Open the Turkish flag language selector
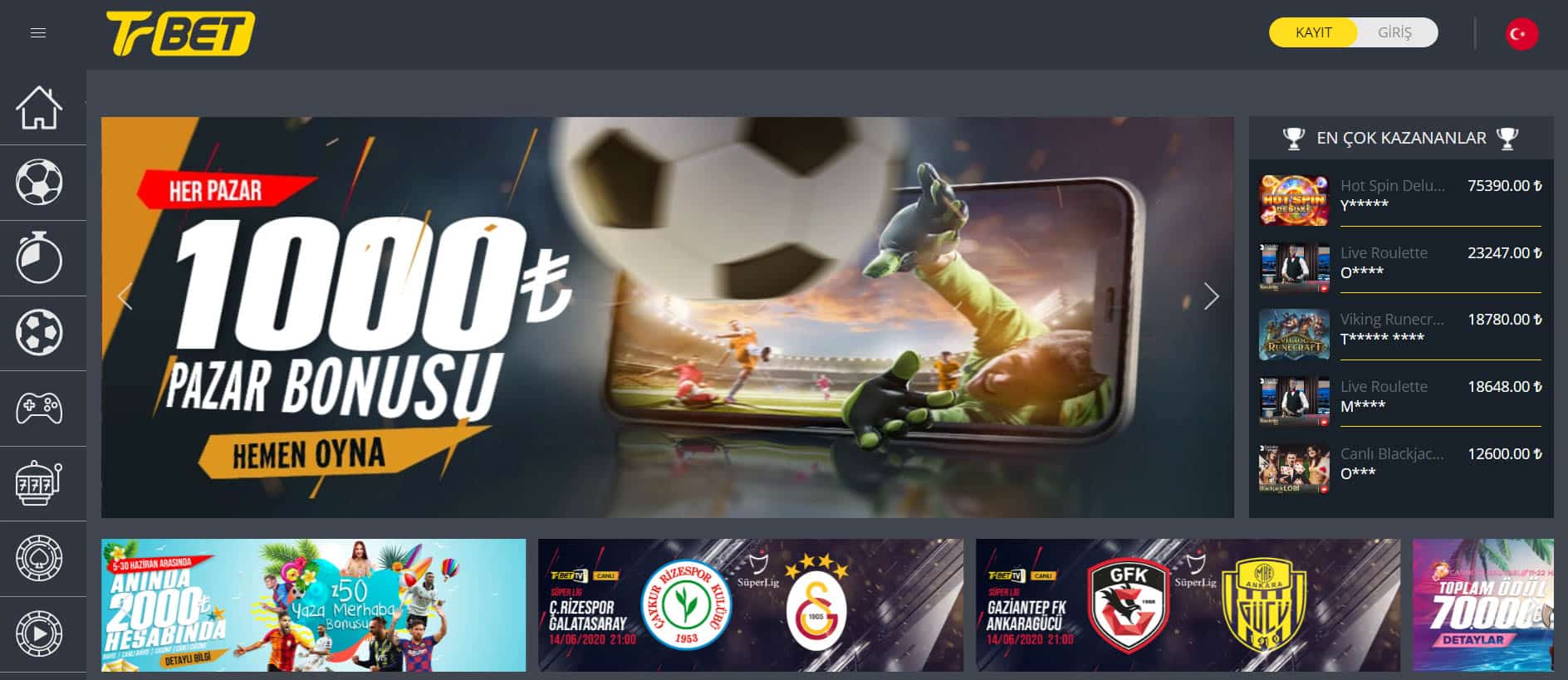1568x680 pixels. tap(1521, 33)
